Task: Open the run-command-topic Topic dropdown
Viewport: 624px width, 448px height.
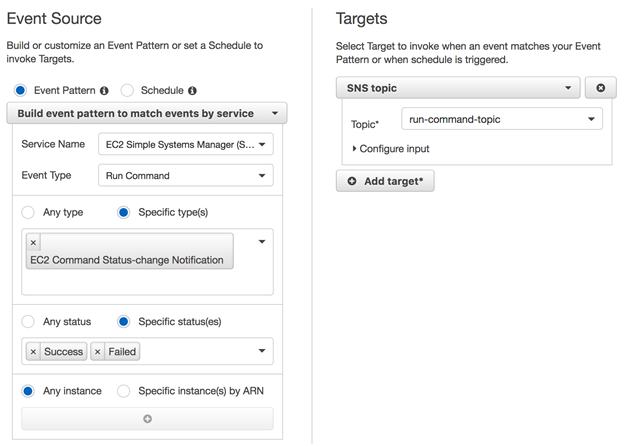Action: 502,119
